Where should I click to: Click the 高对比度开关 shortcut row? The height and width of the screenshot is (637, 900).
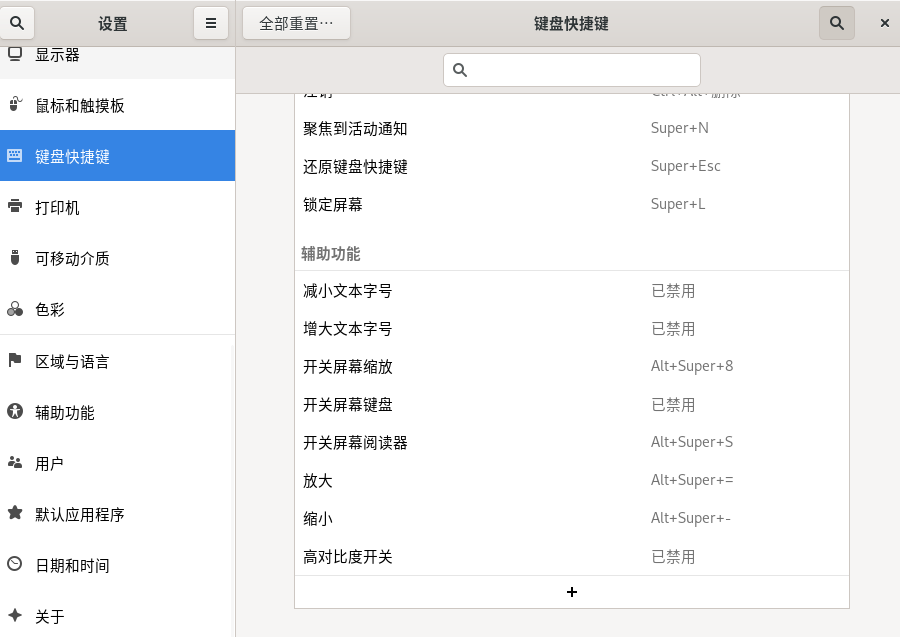(x=572, y=556)
